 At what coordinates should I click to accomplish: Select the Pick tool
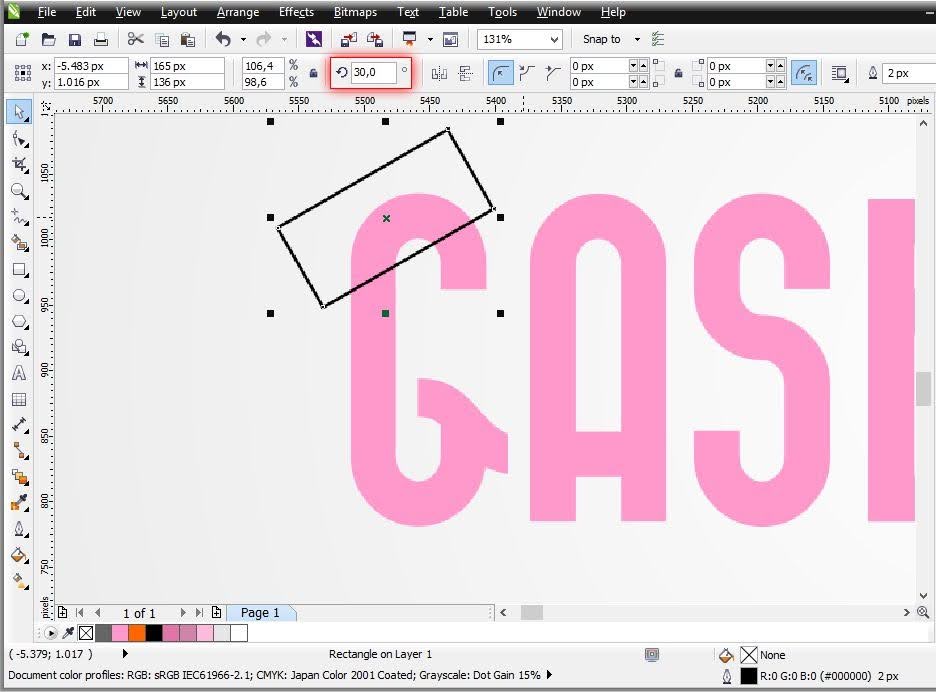tap(19, 112)
